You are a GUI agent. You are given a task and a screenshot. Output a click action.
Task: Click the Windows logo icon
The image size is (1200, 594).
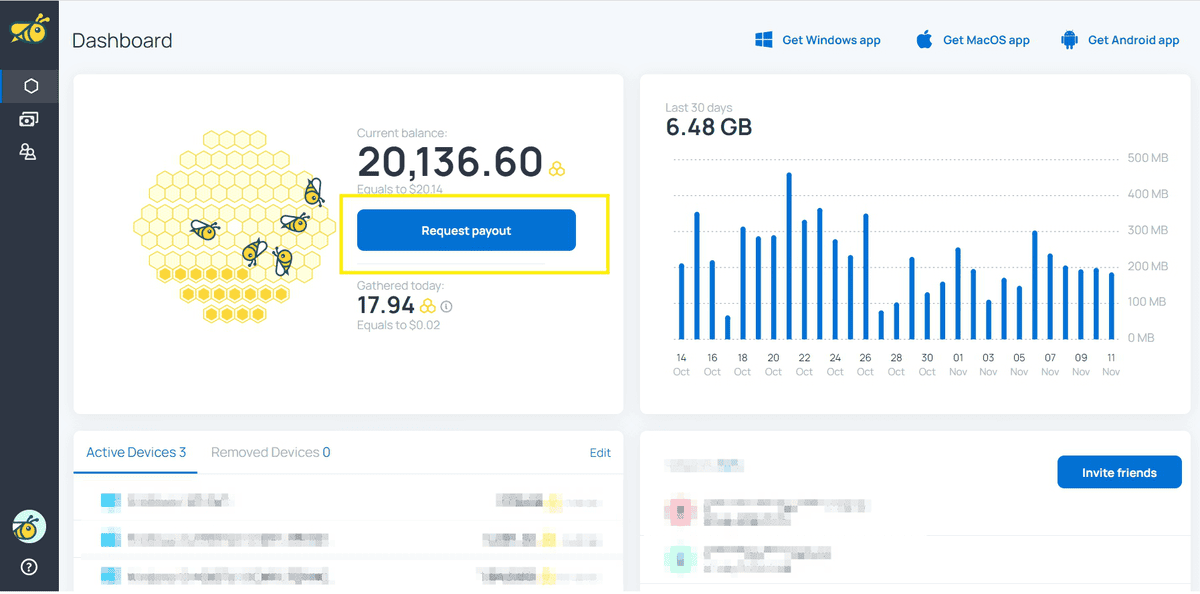pos(764,40)
